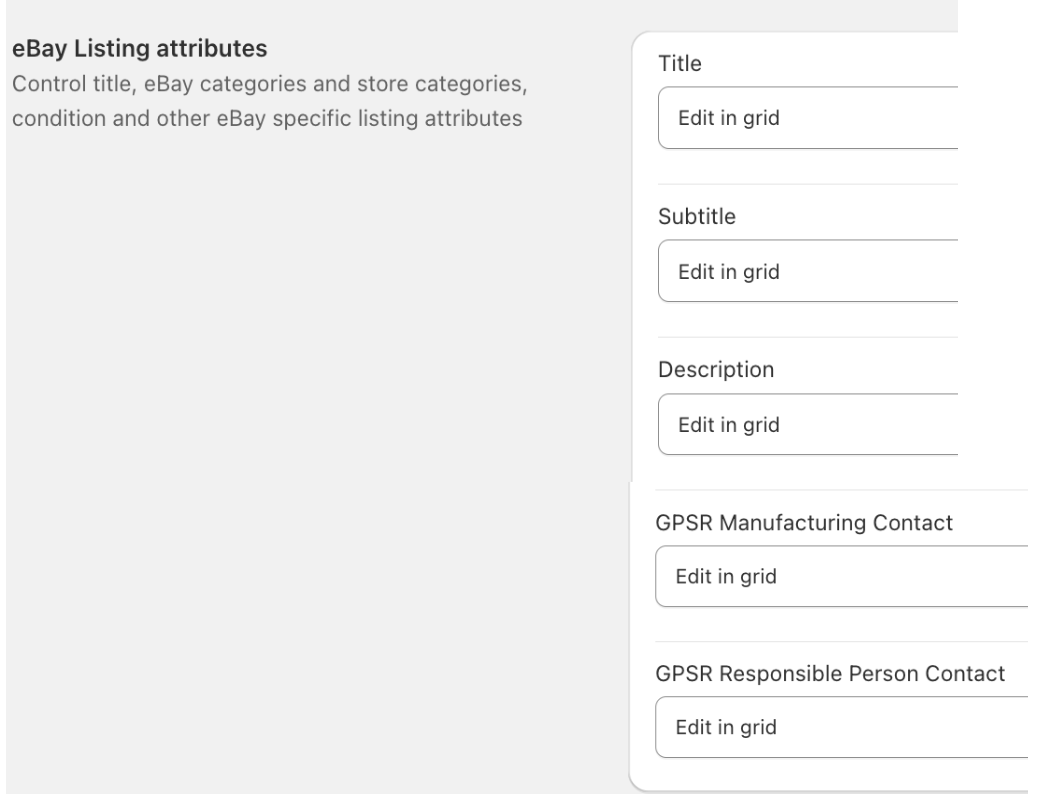Click the GPSR Manufacturing Contact label
Screen dimensions: 1056x794
803,523
